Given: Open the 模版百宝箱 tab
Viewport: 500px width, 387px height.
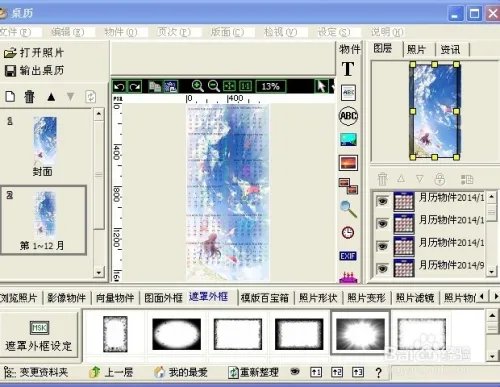Looking at the screenshot, I should pyautogui.click(x=265, y=298).
